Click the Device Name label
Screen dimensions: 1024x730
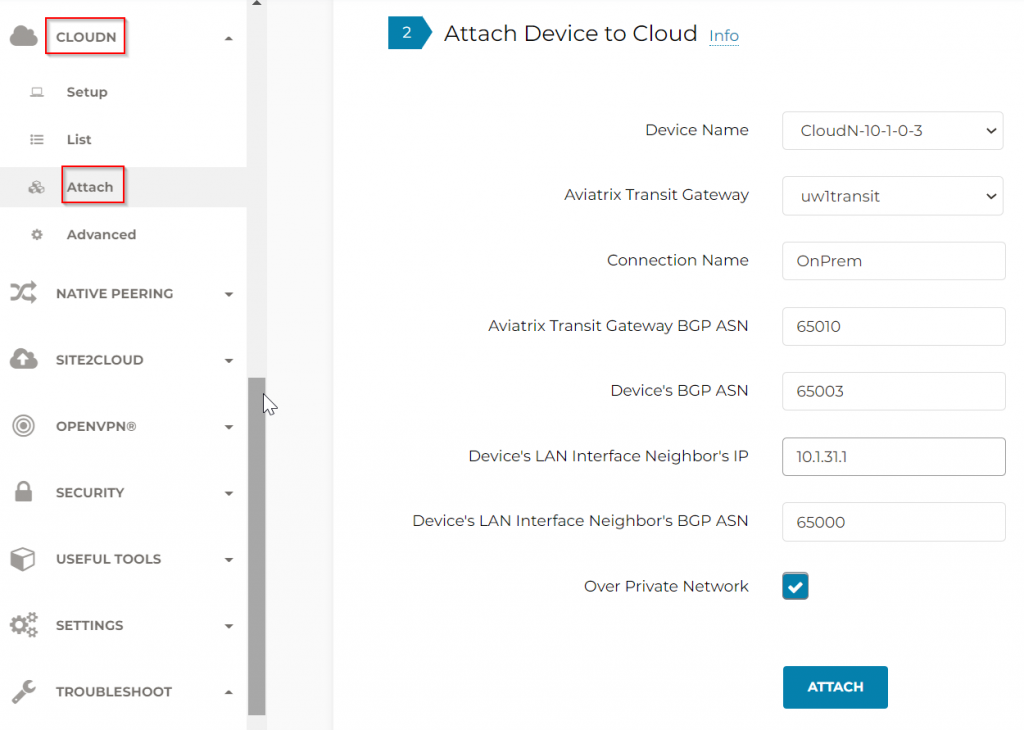point(696,130)
